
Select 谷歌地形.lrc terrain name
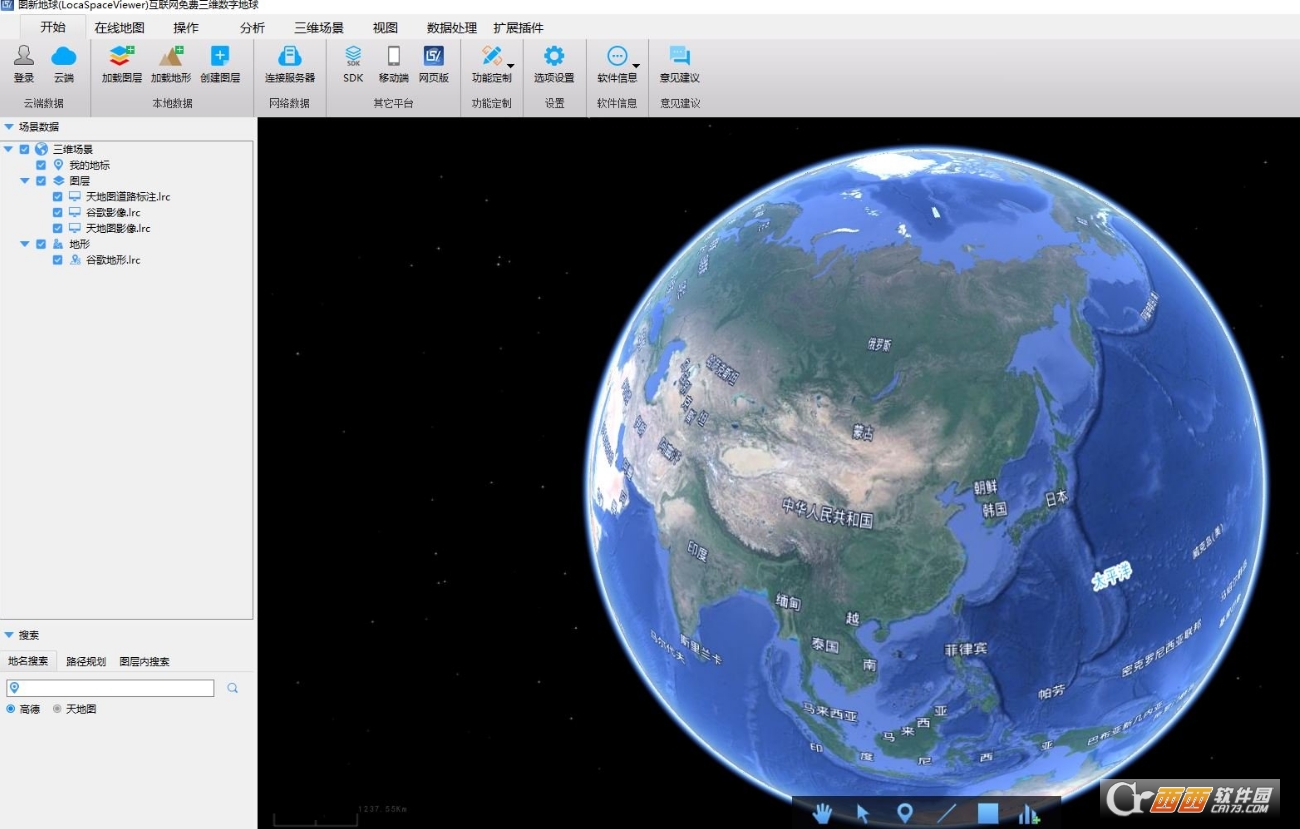[113, 260]
